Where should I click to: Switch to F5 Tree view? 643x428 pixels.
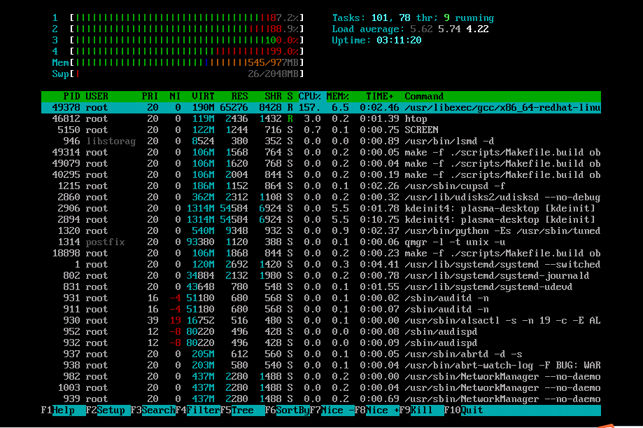242,410
